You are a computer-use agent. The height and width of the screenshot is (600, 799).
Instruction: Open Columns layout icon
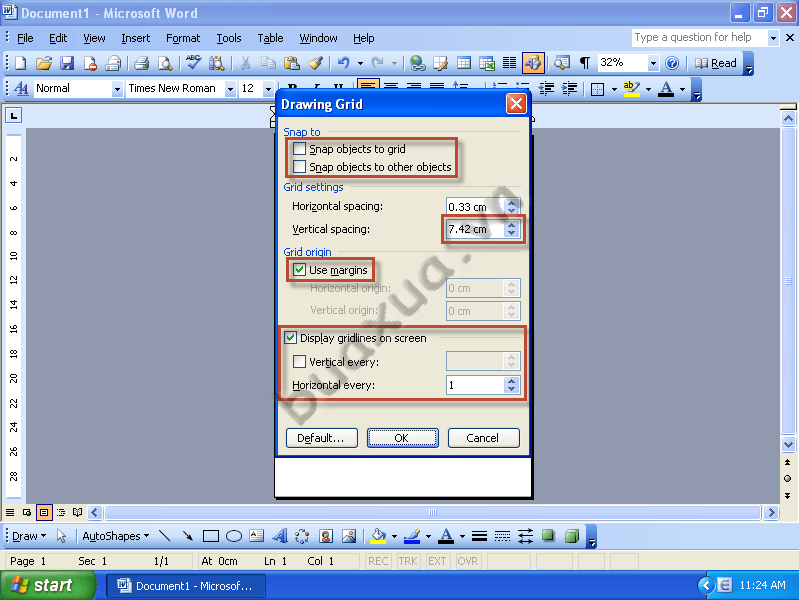coord(510,63)
